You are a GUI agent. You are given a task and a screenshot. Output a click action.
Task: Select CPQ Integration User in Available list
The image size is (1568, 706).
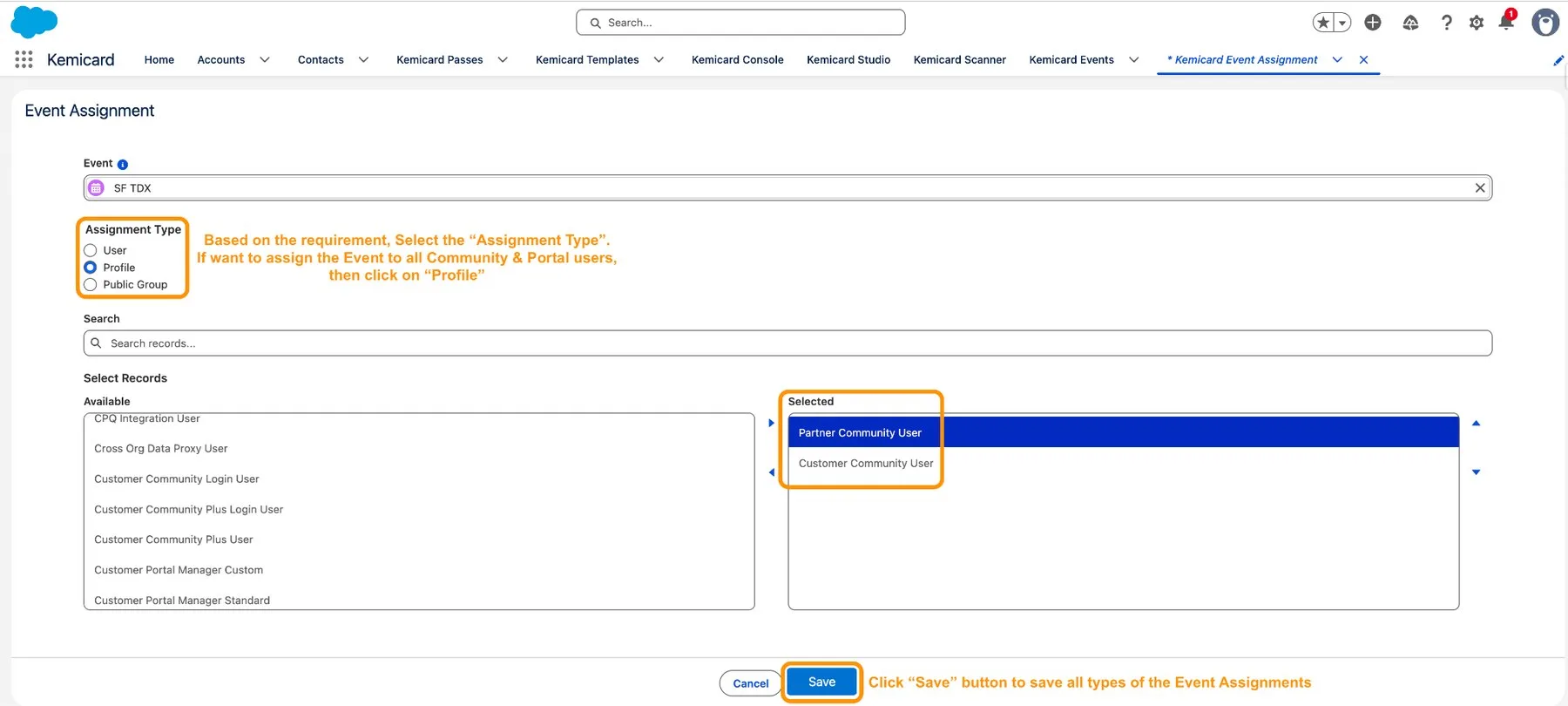point(419,419)
